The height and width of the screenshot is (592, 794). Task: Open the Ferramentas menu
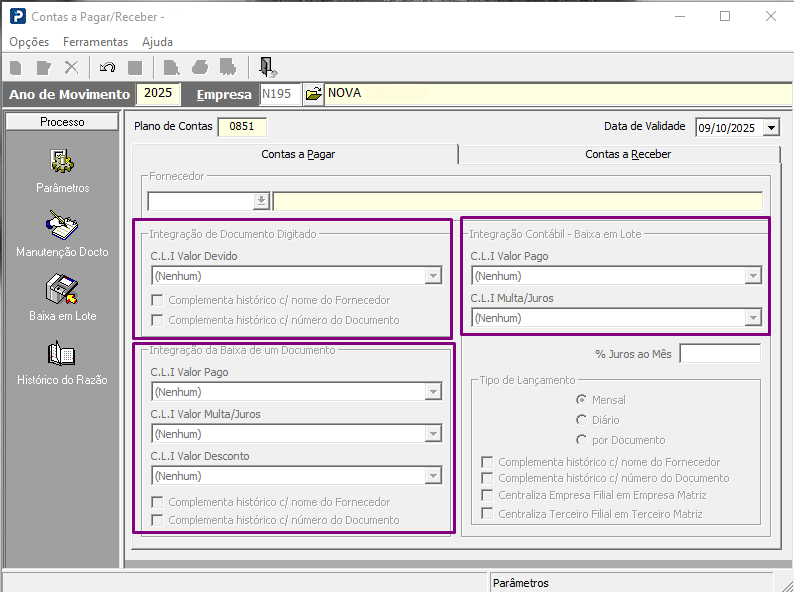(95, 42)
